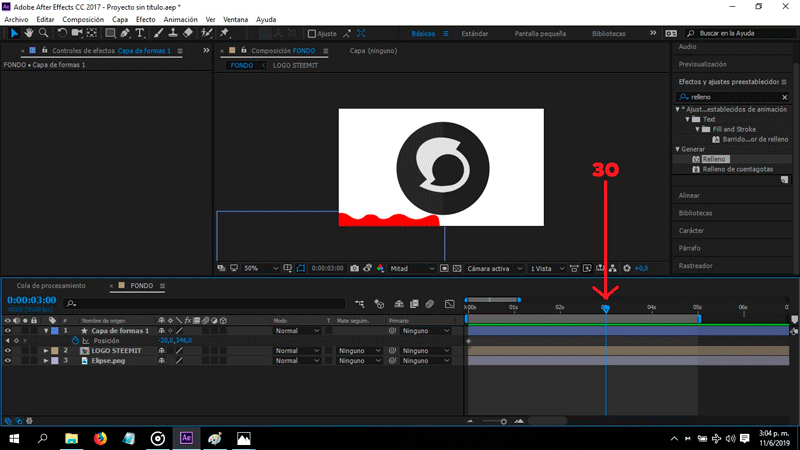Open the Animación menu
The image size is (800, 450).
pos(180,19)
